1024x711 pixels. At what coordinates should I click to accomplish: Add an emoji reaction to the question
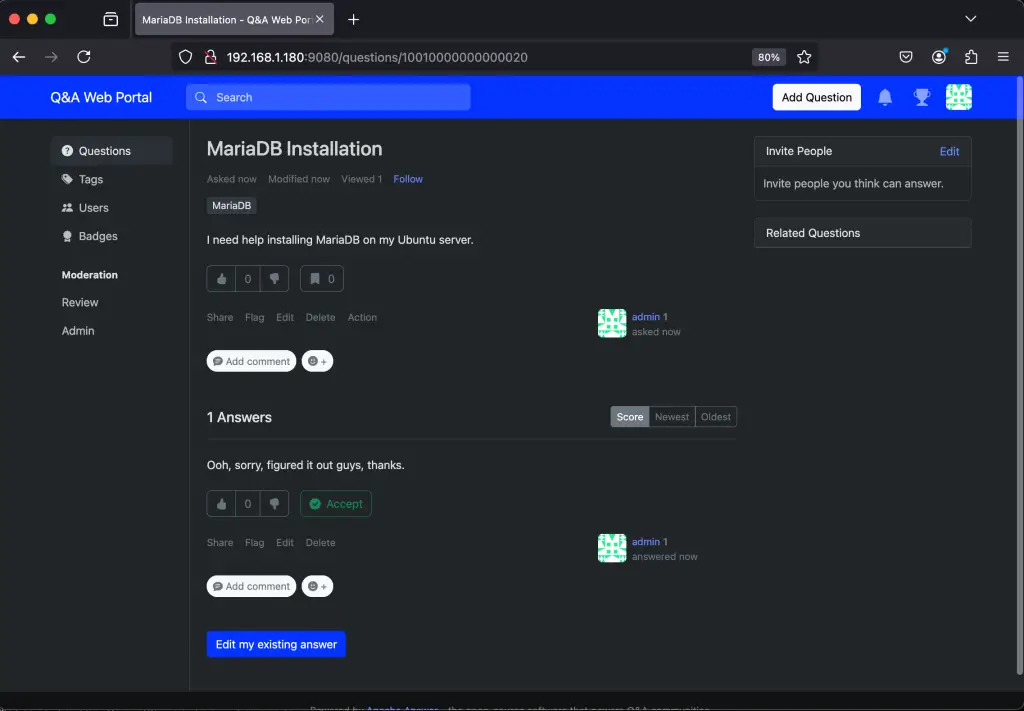317,361
